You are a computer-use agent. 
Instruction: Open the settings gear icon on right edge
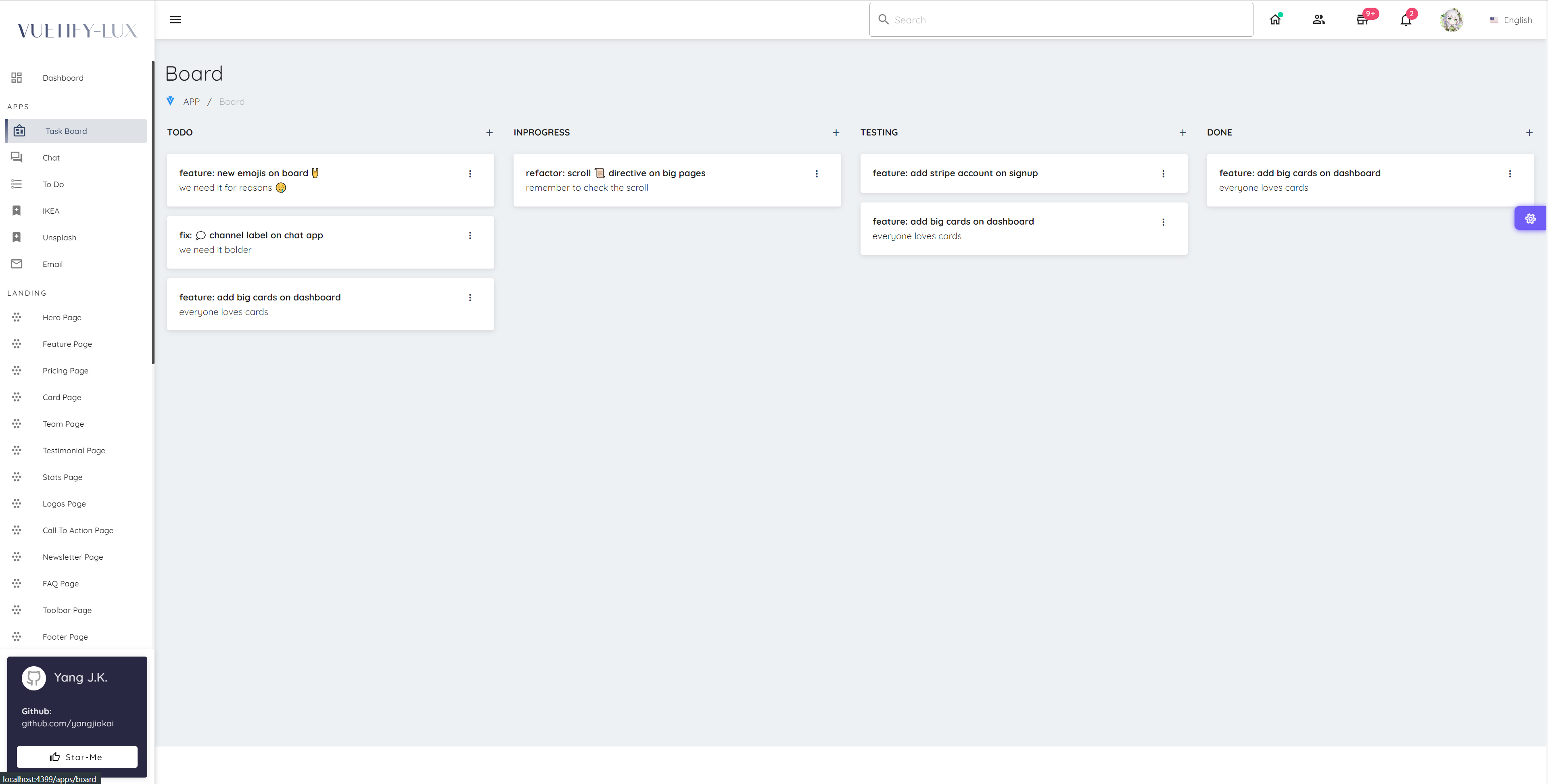[x=1530, y=219]
